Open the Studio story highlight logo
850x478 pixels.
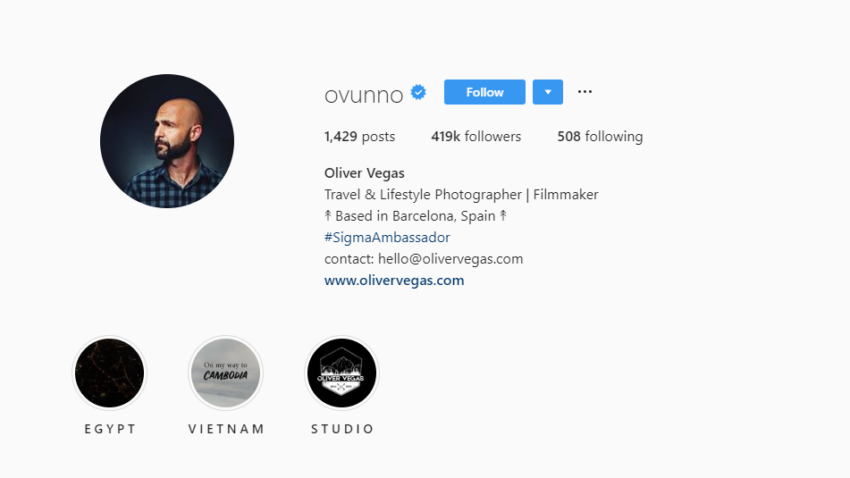pos(342,373)
